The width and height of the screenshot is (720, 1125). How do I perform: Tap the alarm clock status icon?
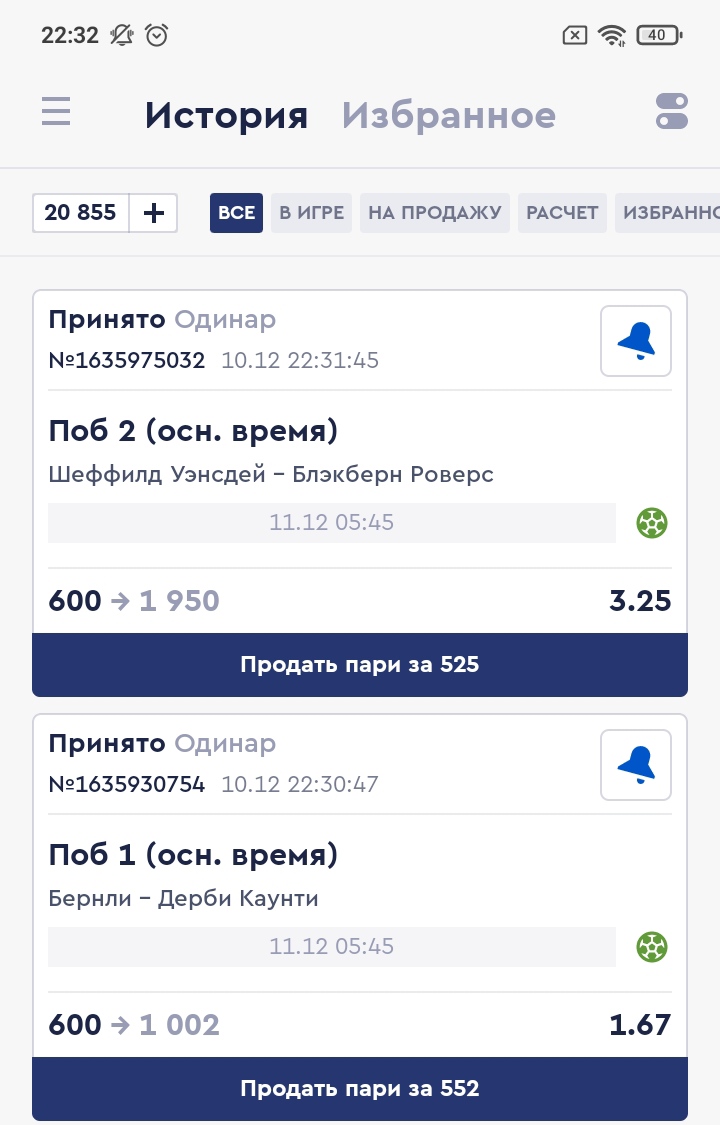(157, 36)
